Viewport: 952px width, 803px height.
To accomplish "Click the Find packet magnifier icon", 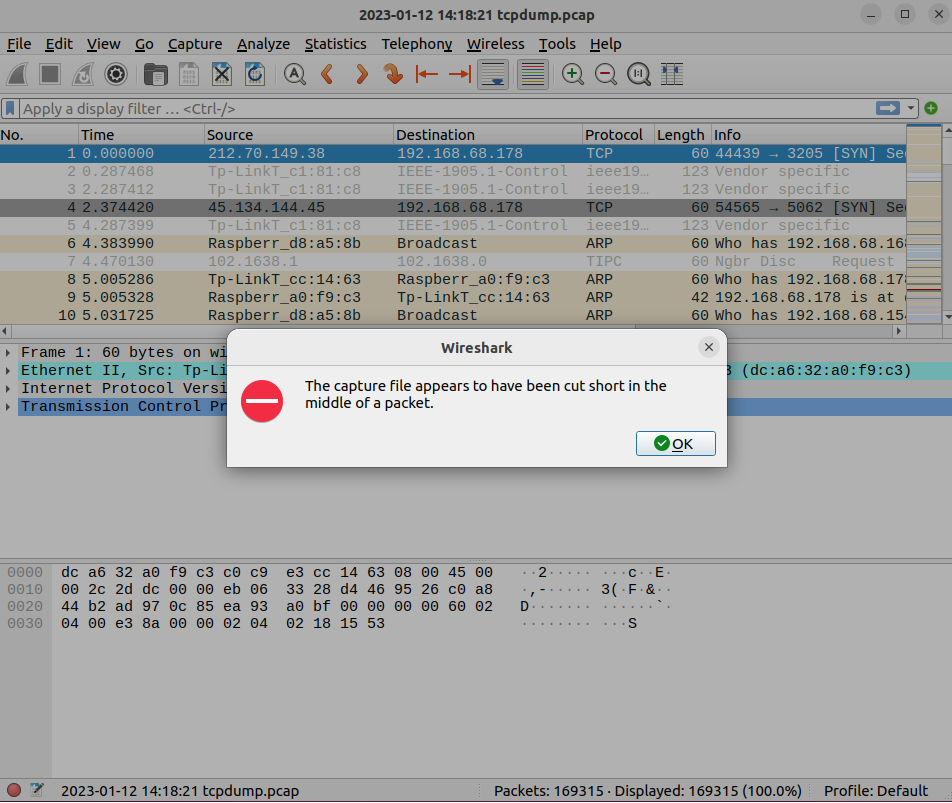I will [x=294, y=74].
